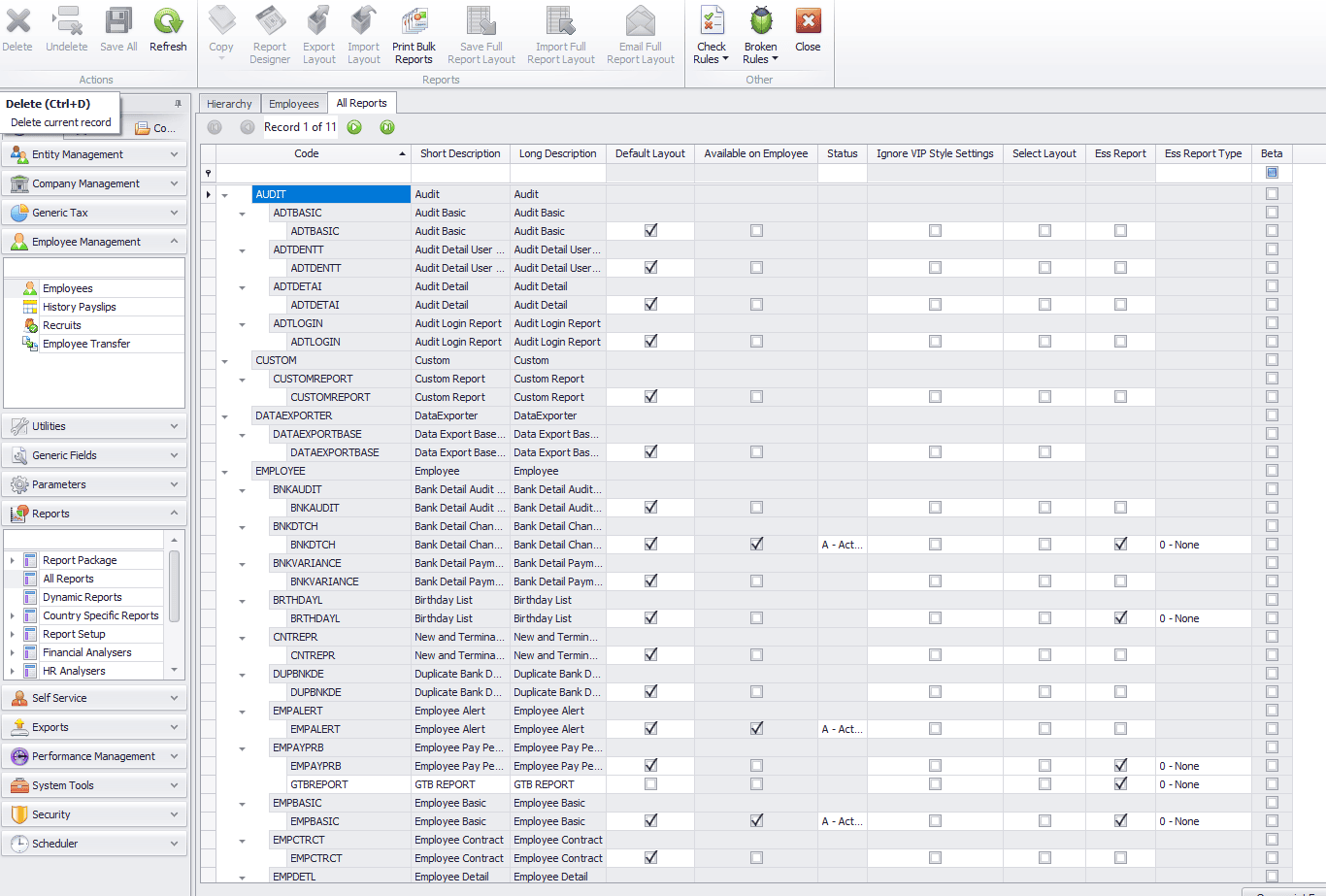Expand the Report Package tree node

pyautogui.click(x=12, y=560)
